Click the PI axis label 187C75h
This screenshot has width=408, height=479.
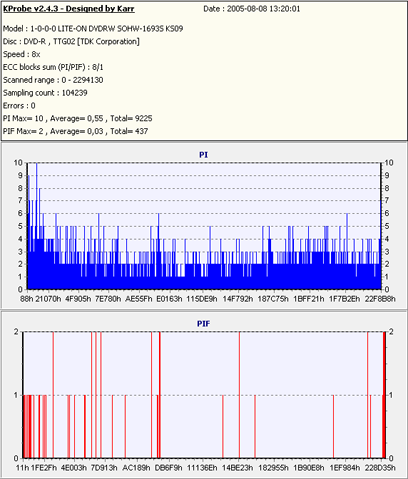pos(273,299)
